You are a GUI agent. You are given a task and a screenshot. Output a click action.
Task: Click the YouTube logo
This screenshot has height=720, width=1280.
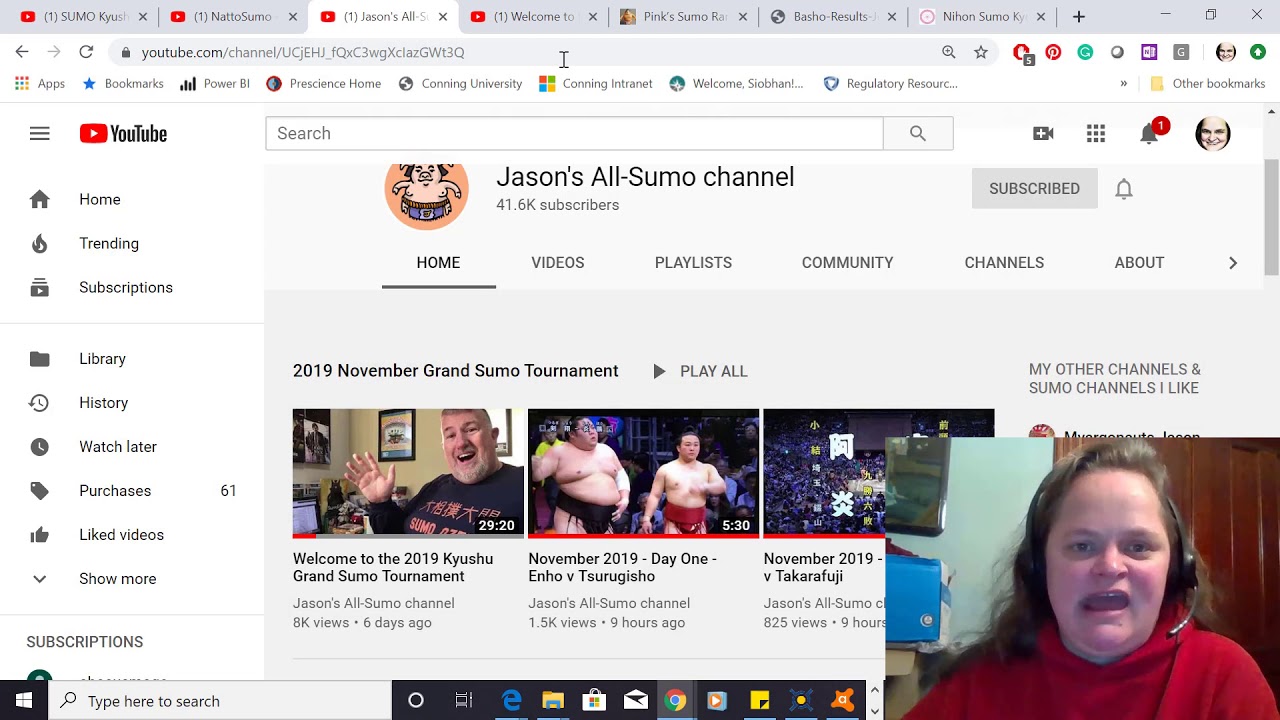coord(123,134)
